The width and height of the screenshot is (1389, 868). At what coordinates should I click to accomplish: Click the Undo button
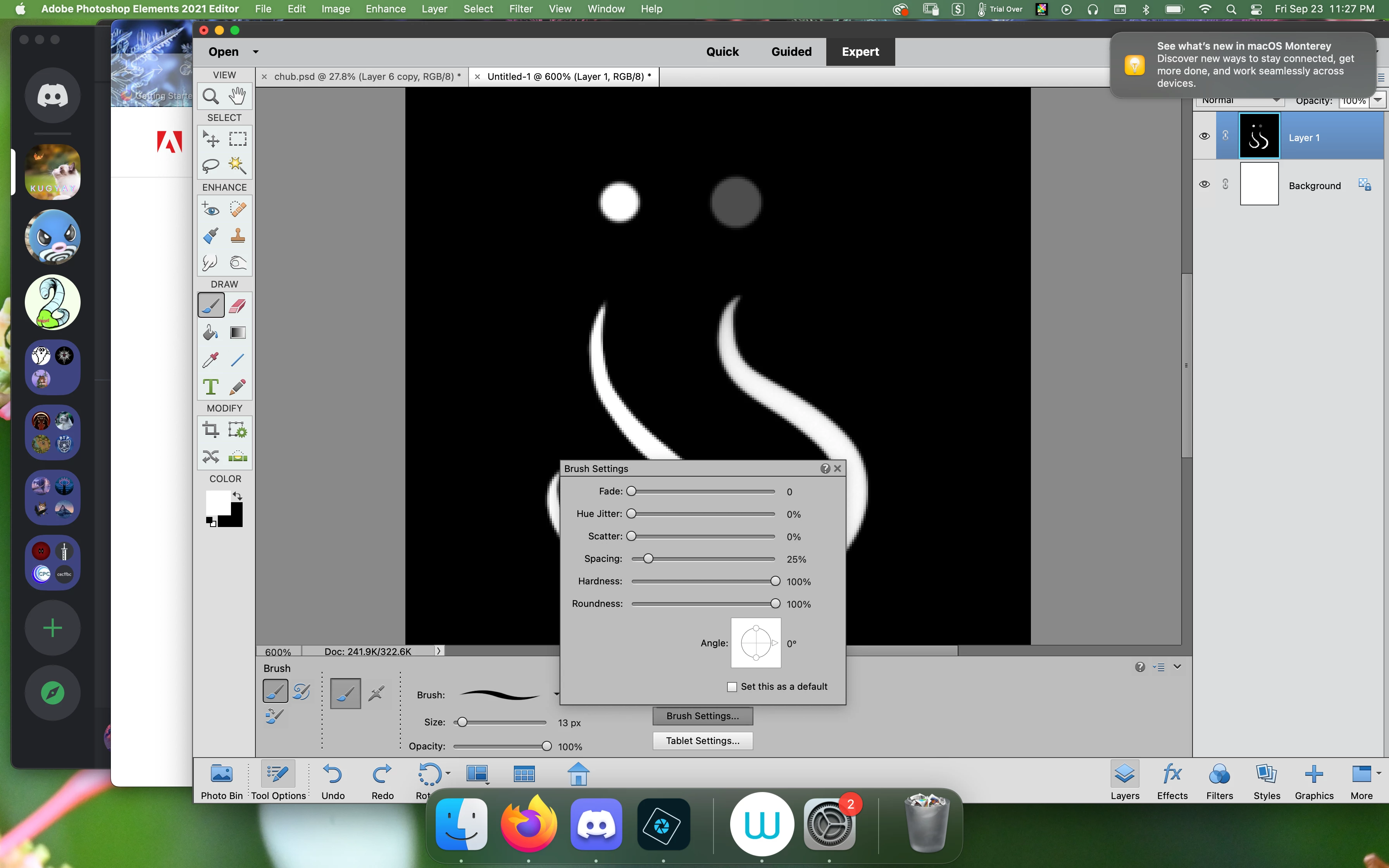coord(333,782)
